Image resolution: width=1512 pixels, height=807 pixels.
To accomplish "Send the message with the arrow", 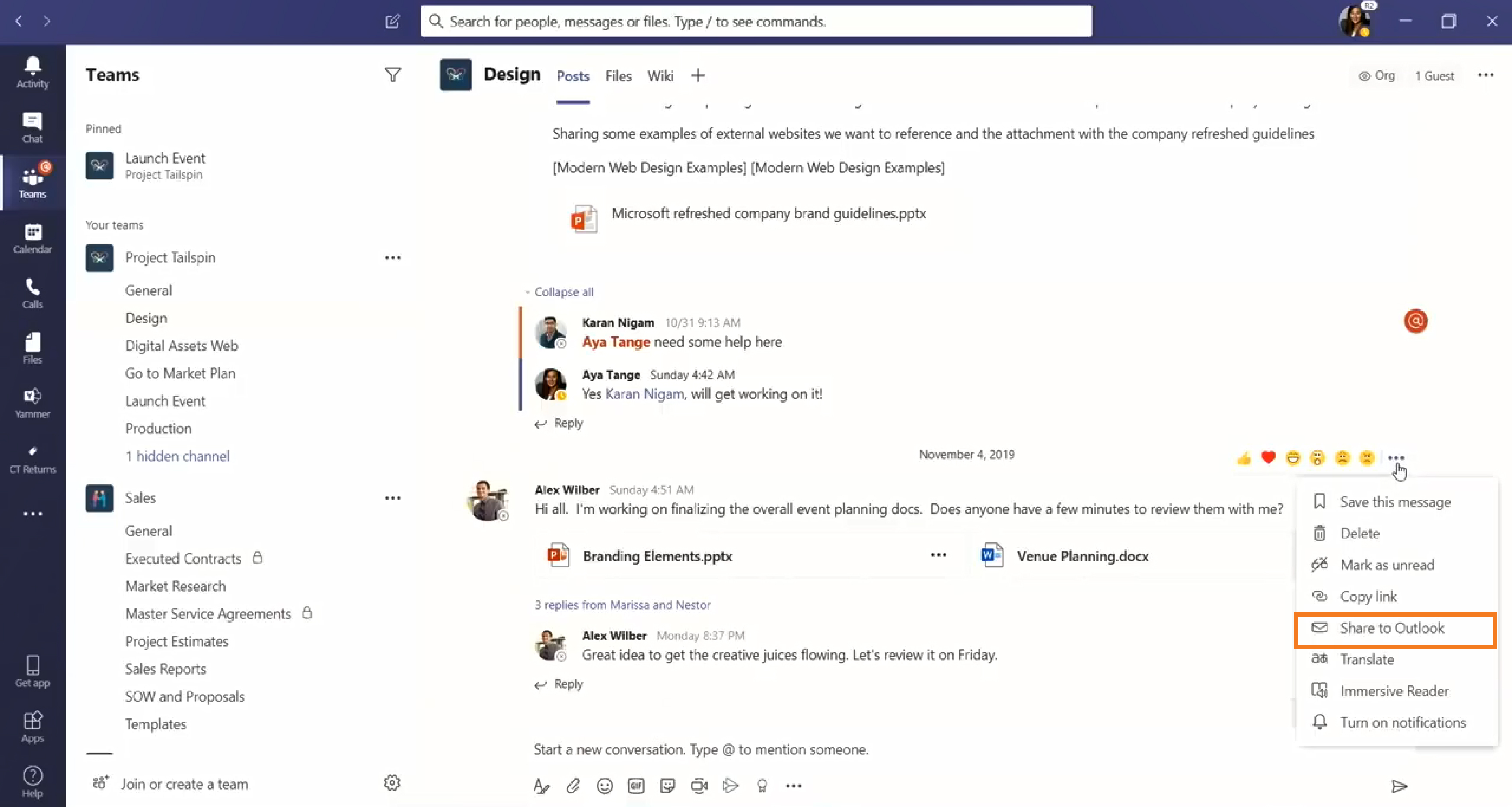I will (1400, 786).
